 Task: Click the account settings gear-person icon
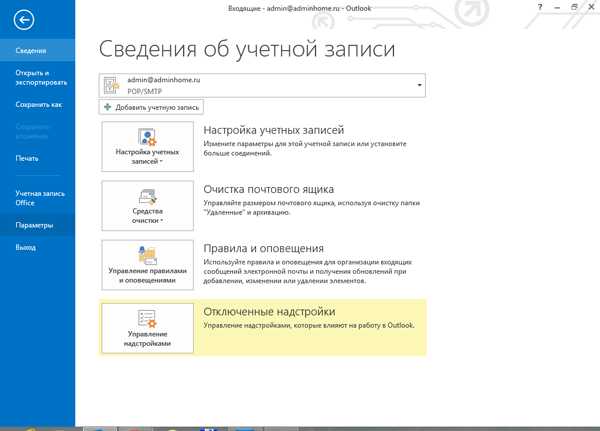[147, 137]
